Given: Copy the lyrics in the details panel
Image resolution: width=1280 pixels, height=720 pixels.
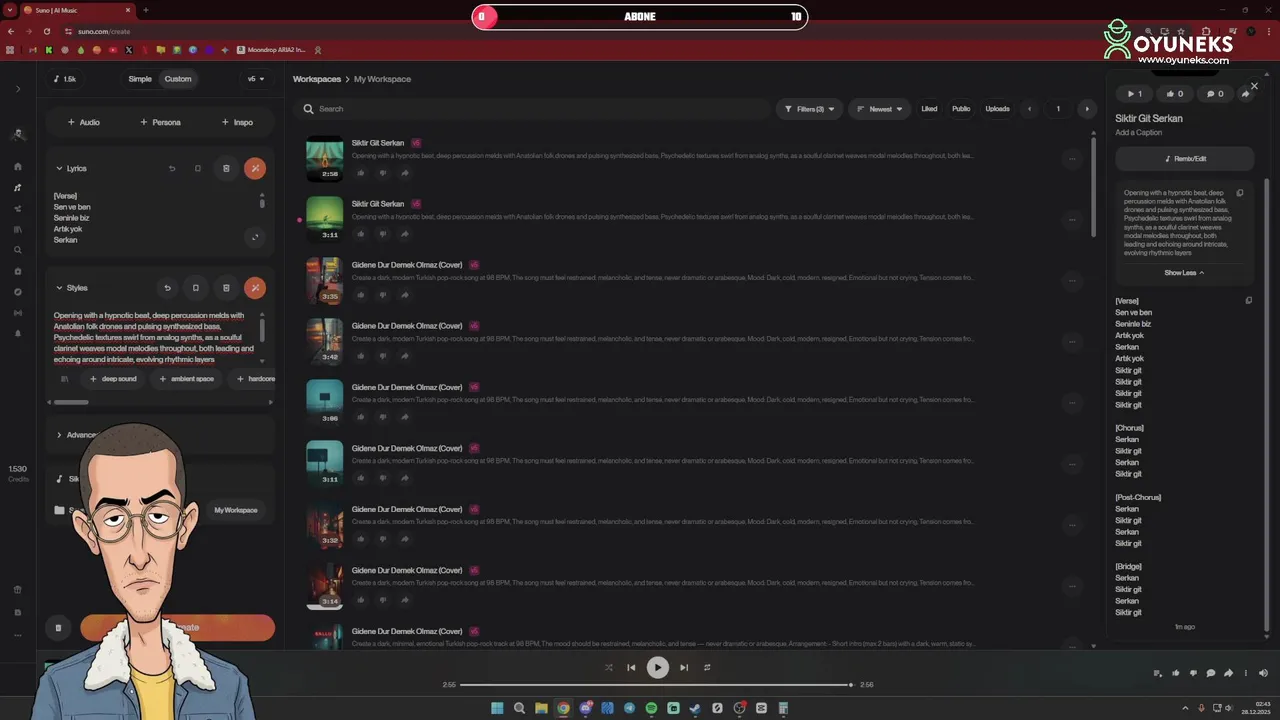Looking at the screenshot, I should [x=1248, y=300].
